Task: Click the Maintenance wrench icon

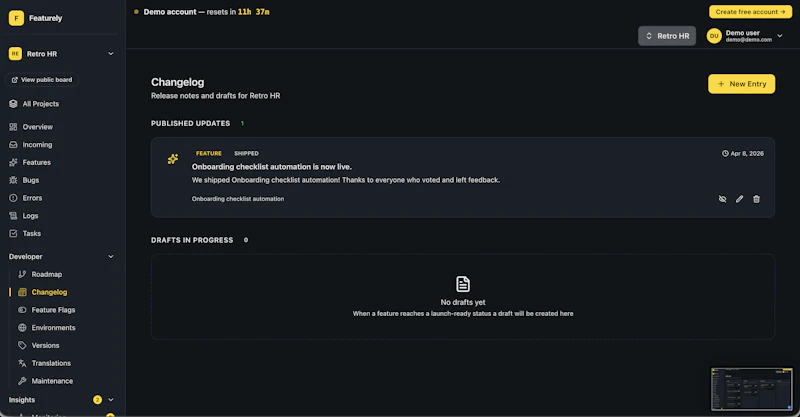Action: (22, 381)
